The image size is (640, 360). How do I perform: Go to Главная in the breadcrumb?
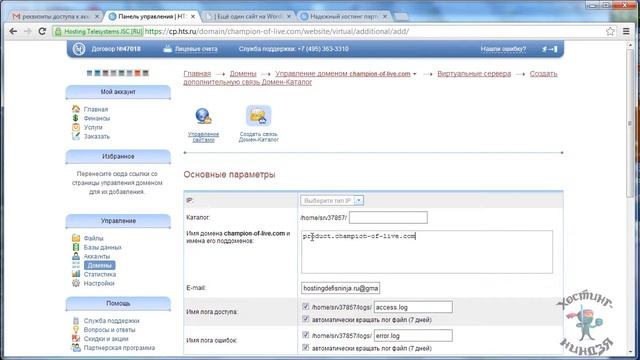[197, 73]
